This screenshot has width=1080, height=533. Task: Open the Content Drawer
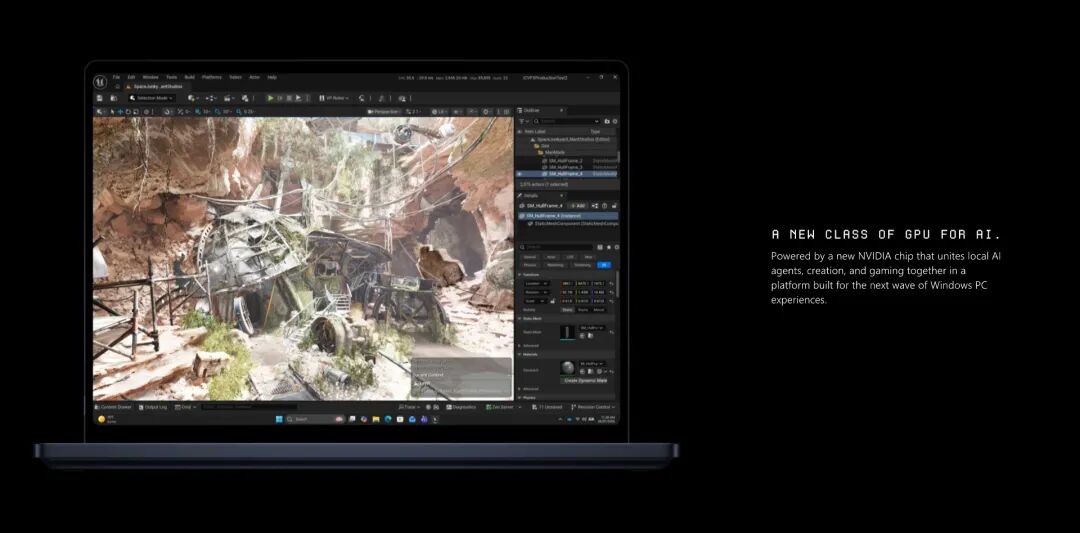113,407
